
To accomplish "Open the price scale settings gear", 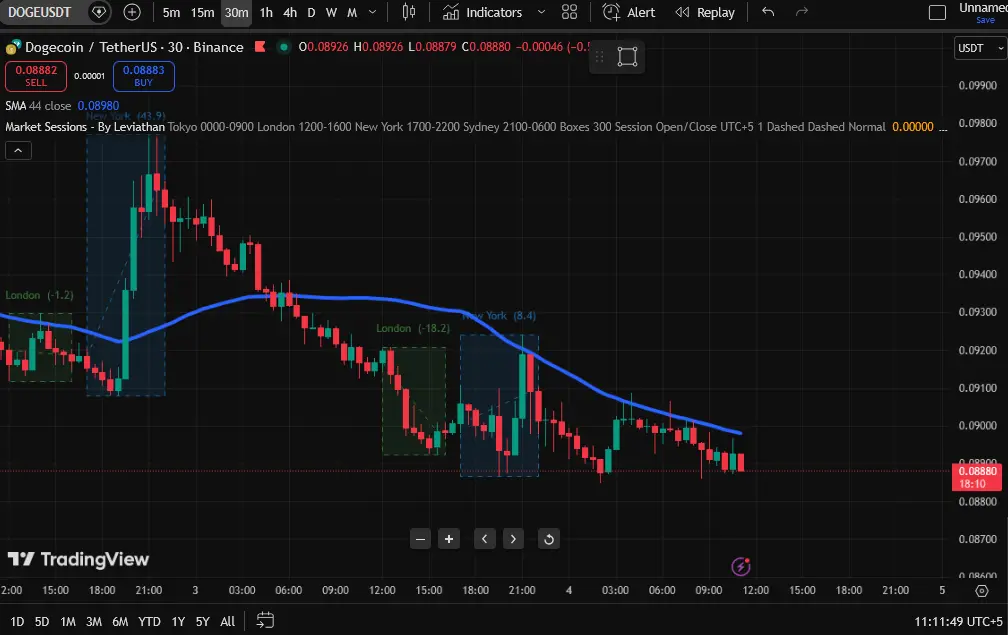I will coord(982,591).
